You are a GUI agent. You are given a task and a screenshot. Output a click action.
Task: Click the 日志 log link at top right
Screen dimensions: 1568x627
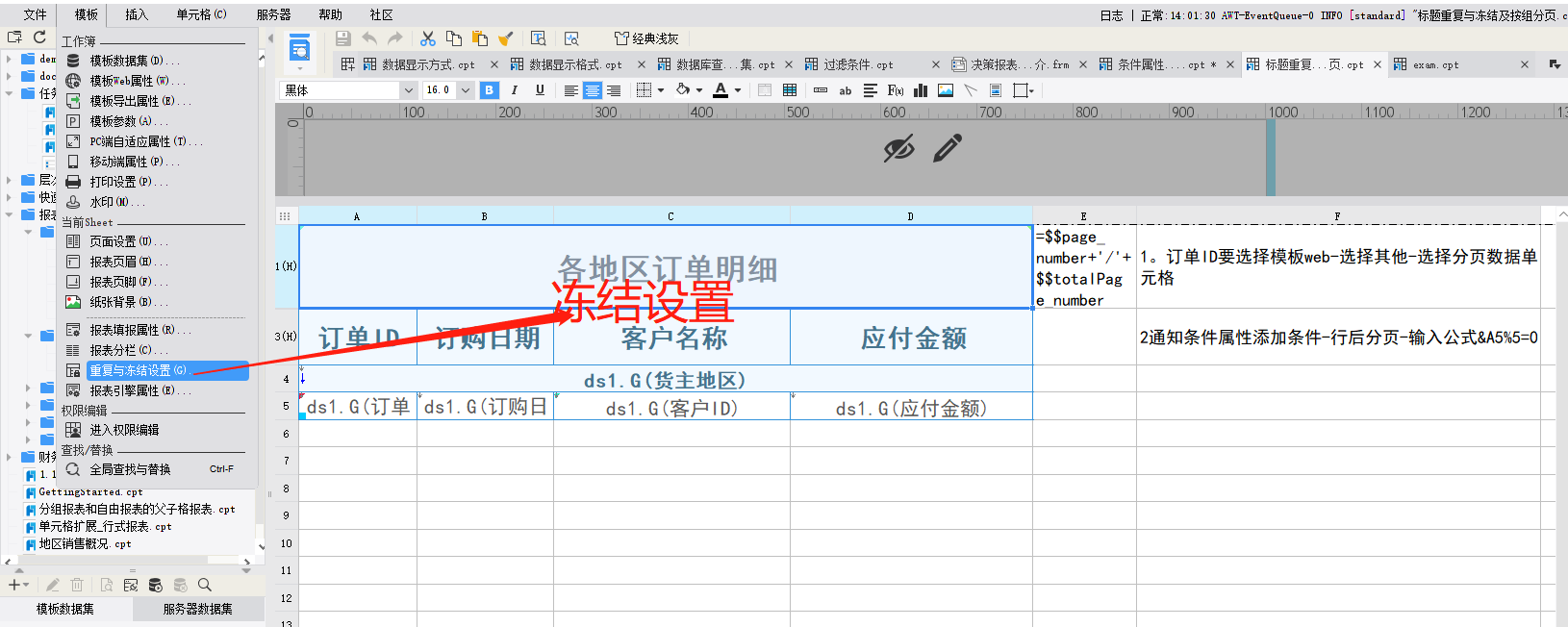point(1111,14)
